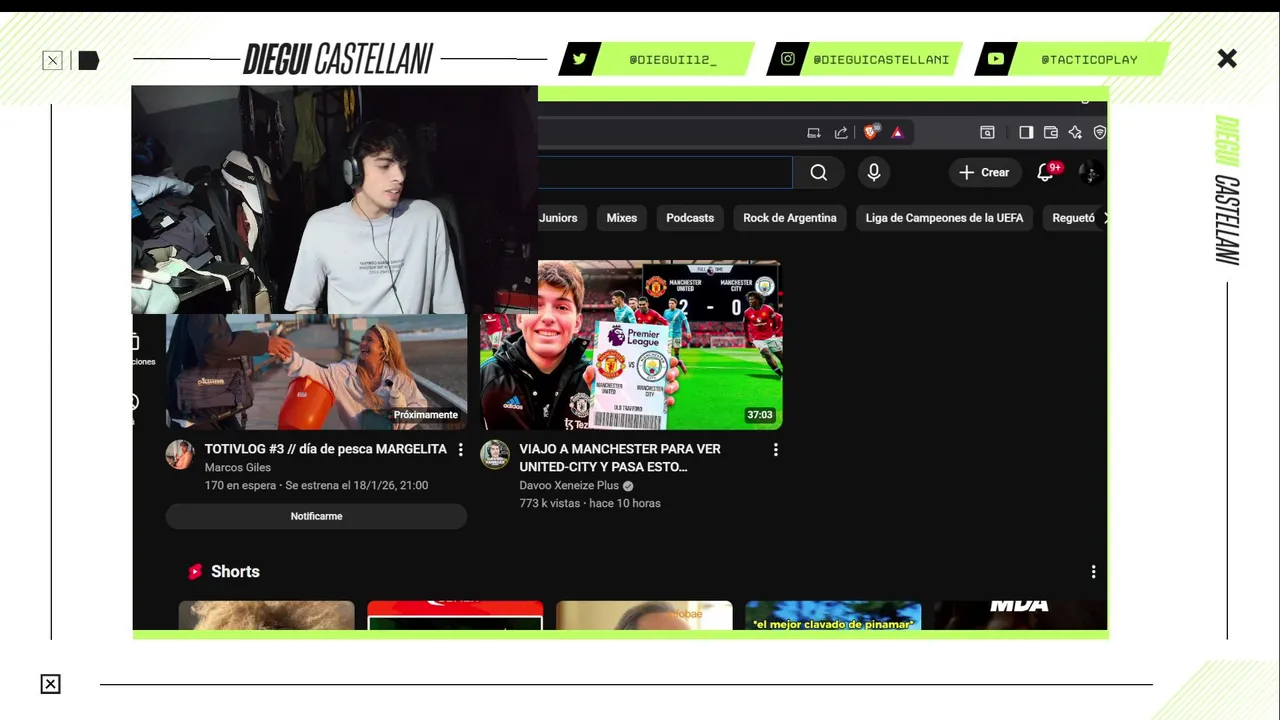Open the options menu for TOTIVLOG #3 video
This screenshot has width=1280, height=720.
tap(460, 450)
